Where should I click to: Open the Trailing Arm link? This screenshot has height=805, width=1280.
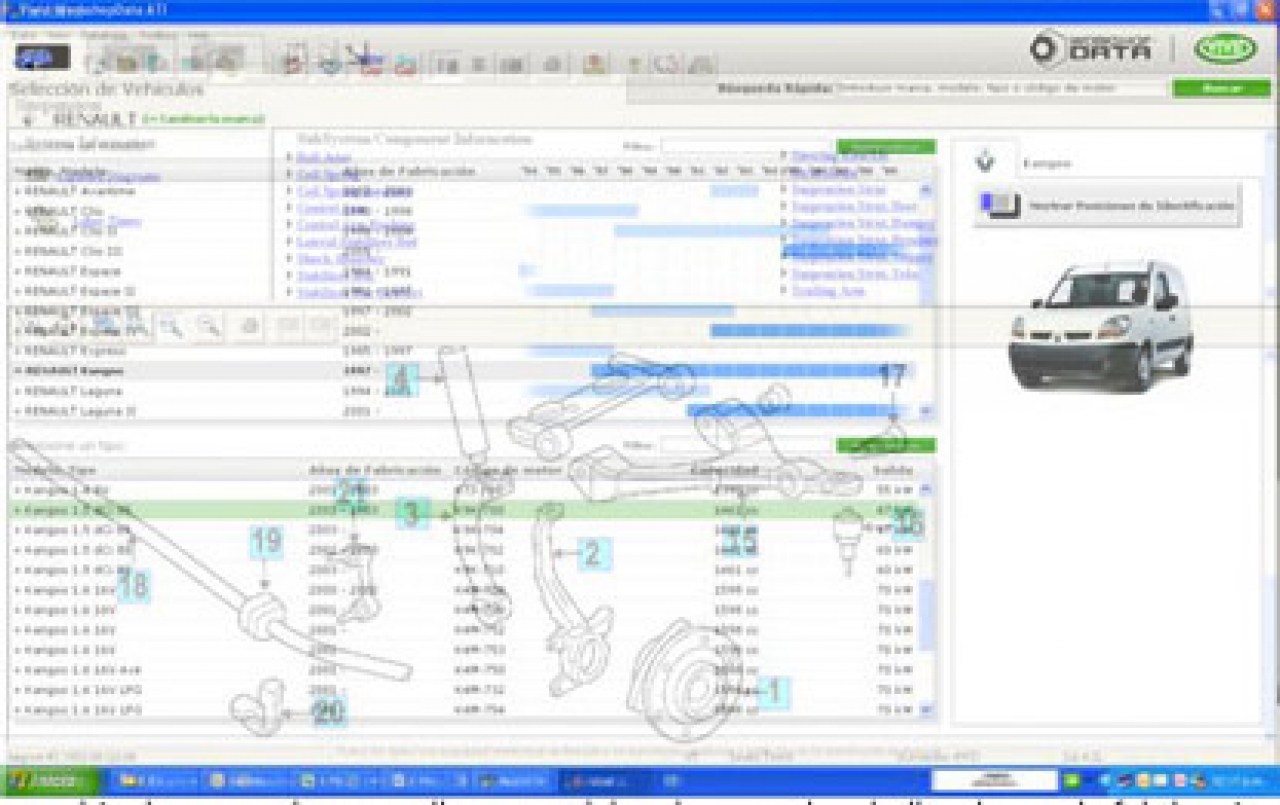coord(828,291)
